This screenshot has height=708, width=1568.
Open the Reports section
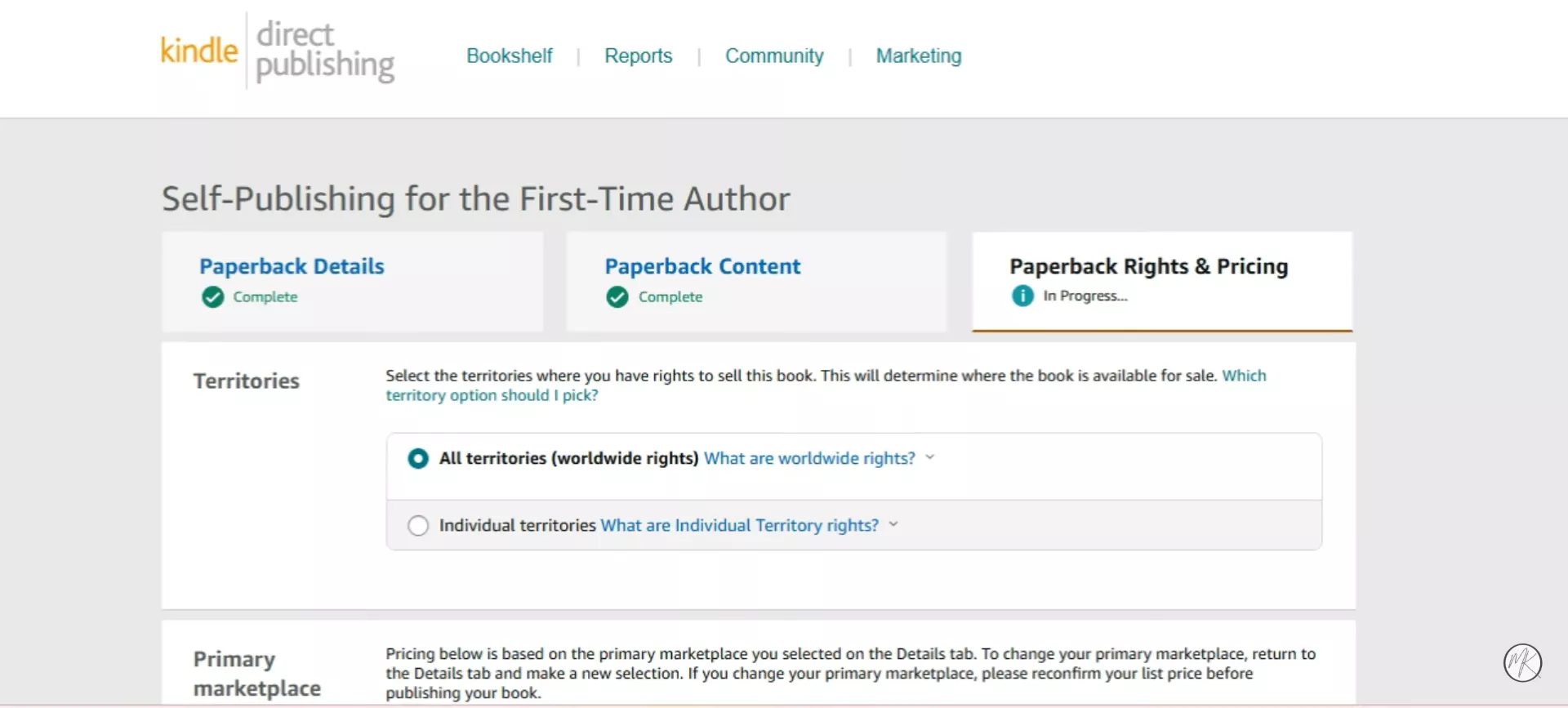pos(638,56)
